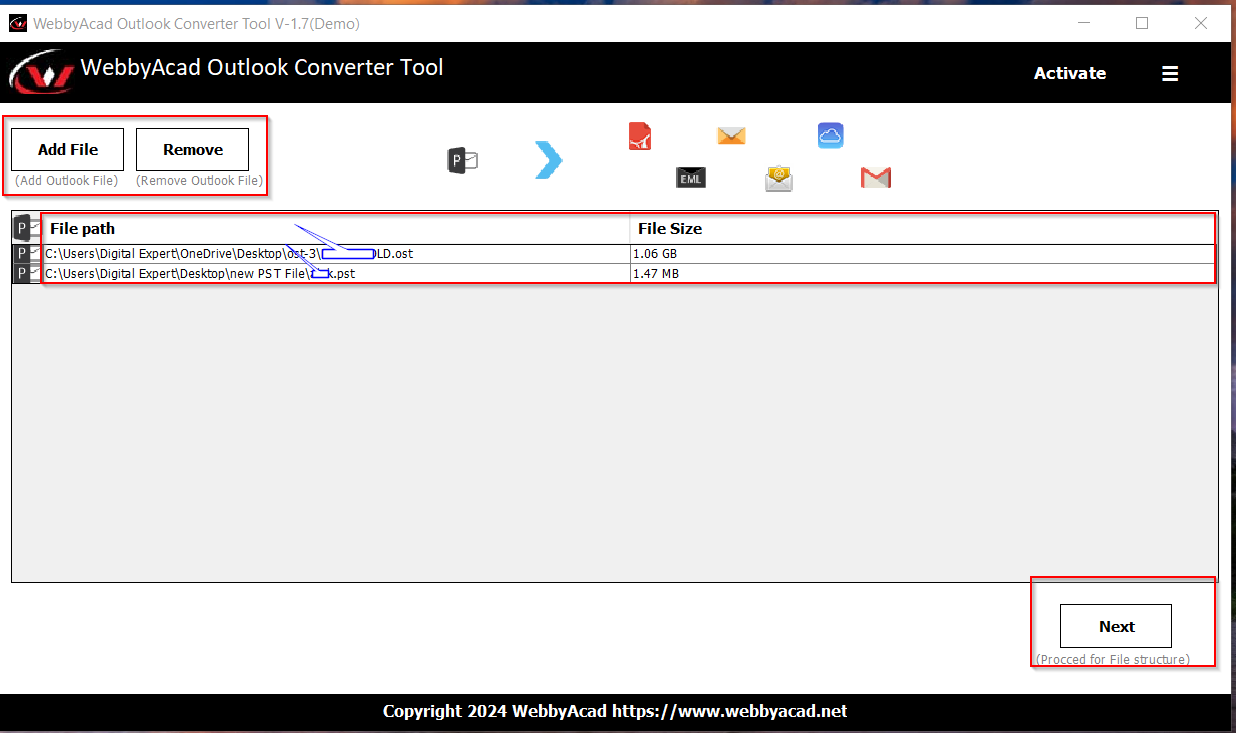The width and height of the screenshot is (1236, 733).
Task: Click the app icon in the title bar
Action: [x=16, y=22]
